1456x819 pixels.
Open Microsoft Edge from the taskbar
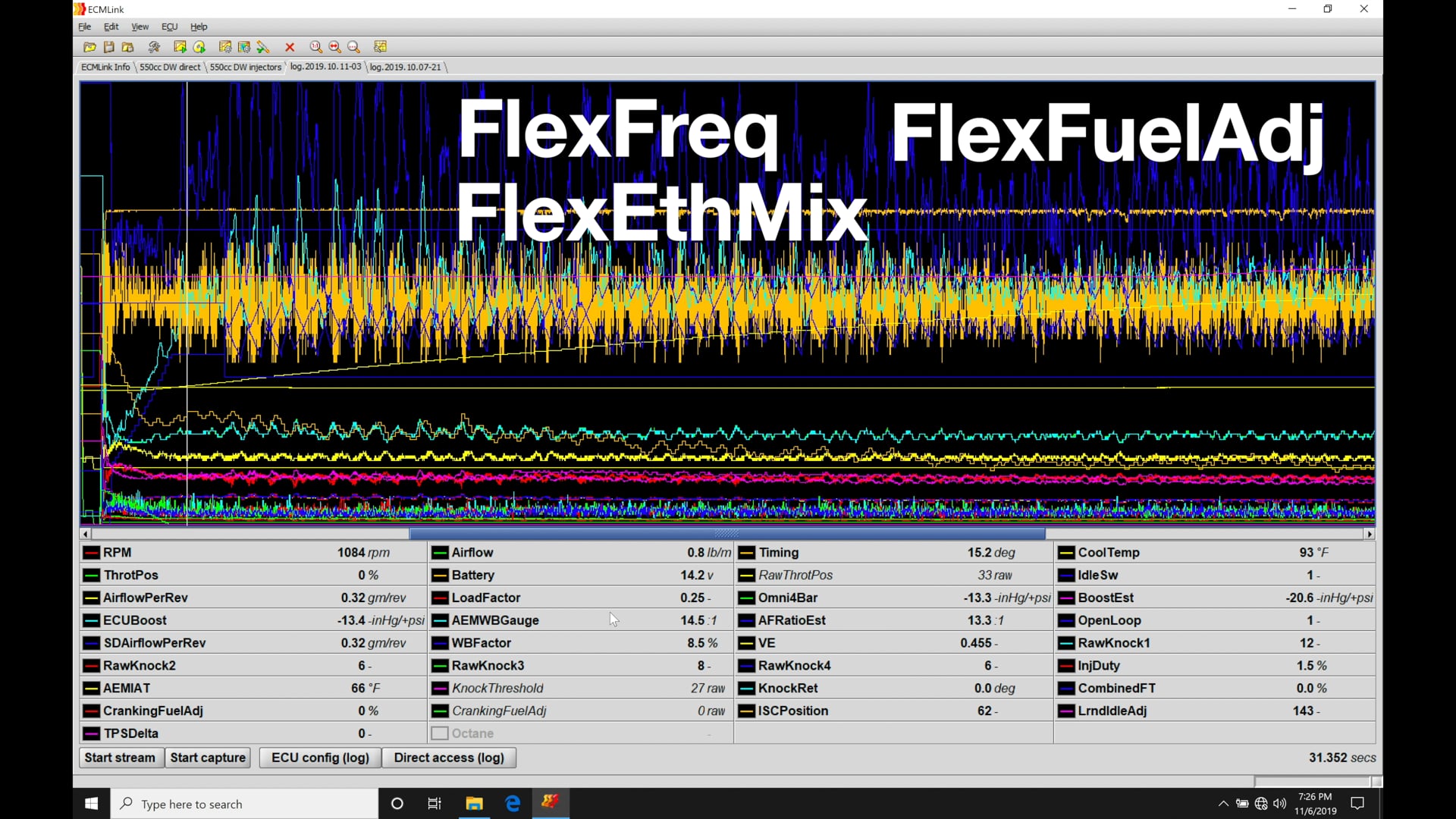coord(513,803)
